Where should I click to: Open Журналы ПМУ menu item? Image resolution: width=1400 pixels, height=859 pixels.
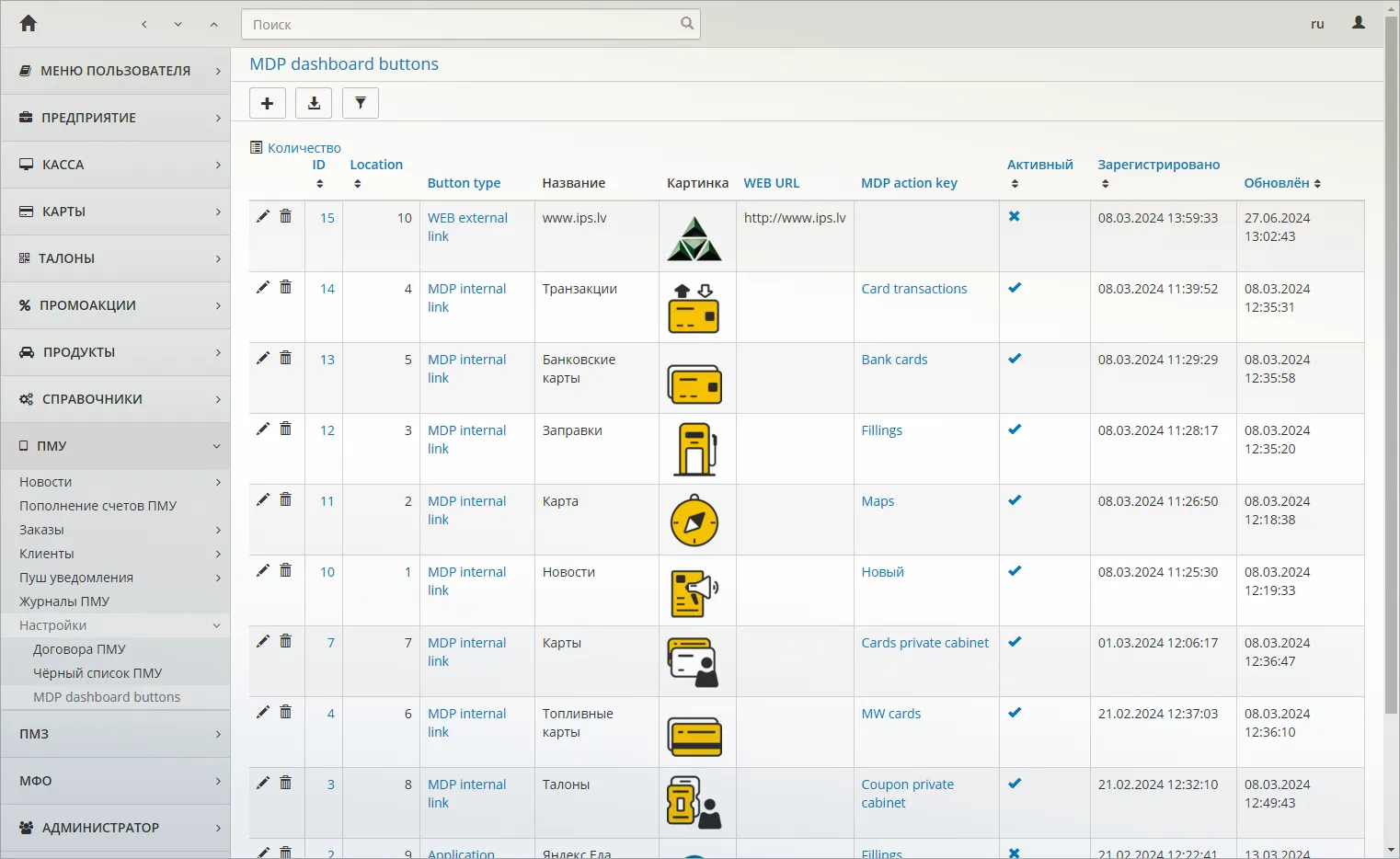pos(64,601)
